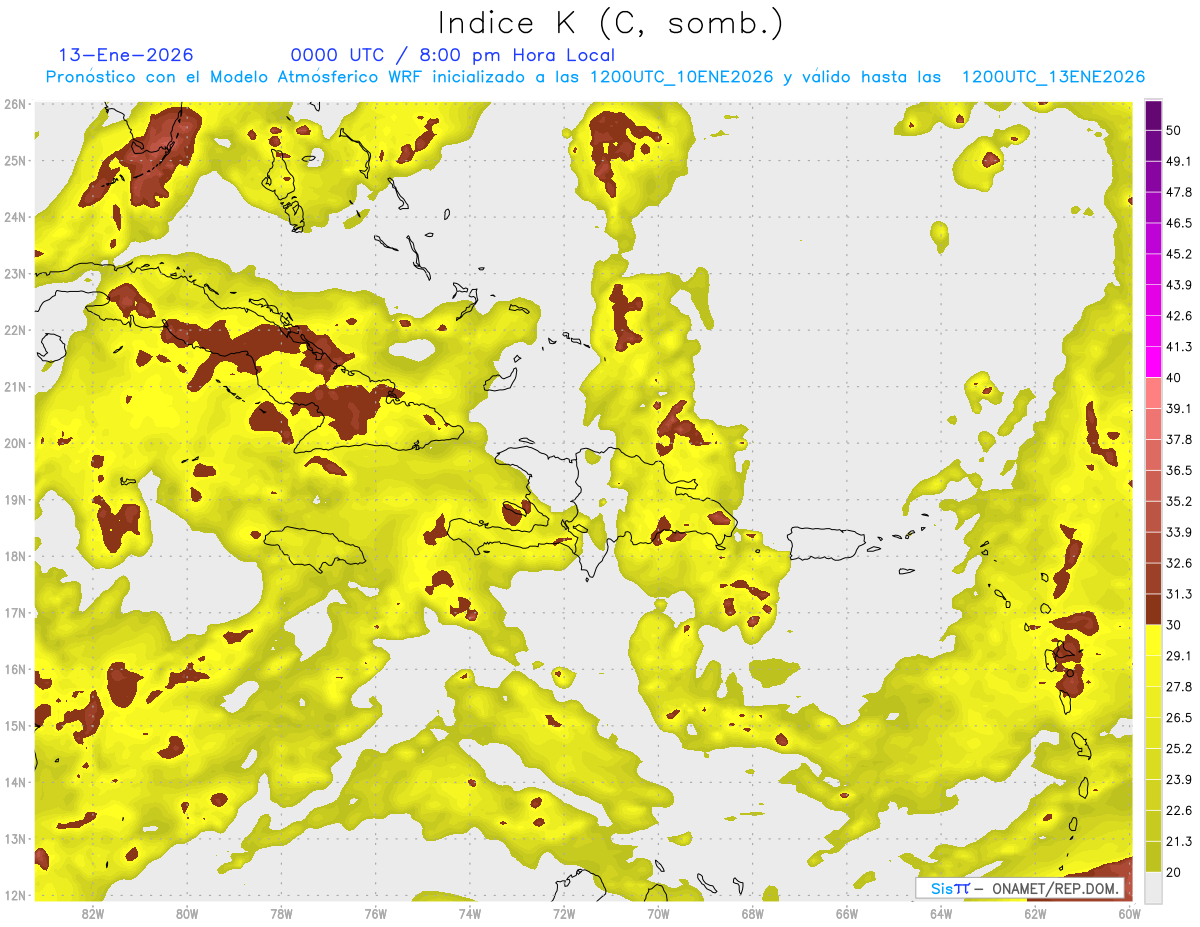This screenshot has width=1200, height=927.
Task: Click '1200UTC_10ENE2026' initialization time text
Action: point(682,77)
